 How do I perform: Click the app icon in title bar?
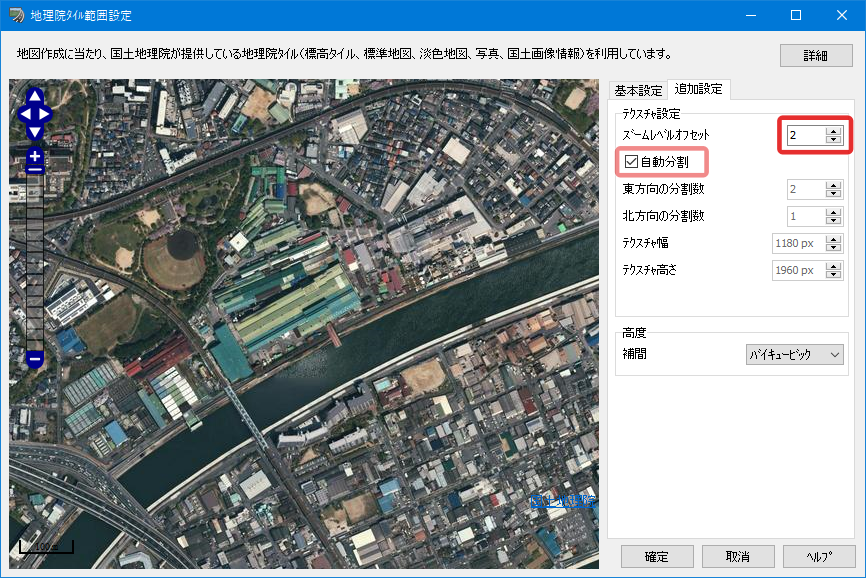click(17, 15)
